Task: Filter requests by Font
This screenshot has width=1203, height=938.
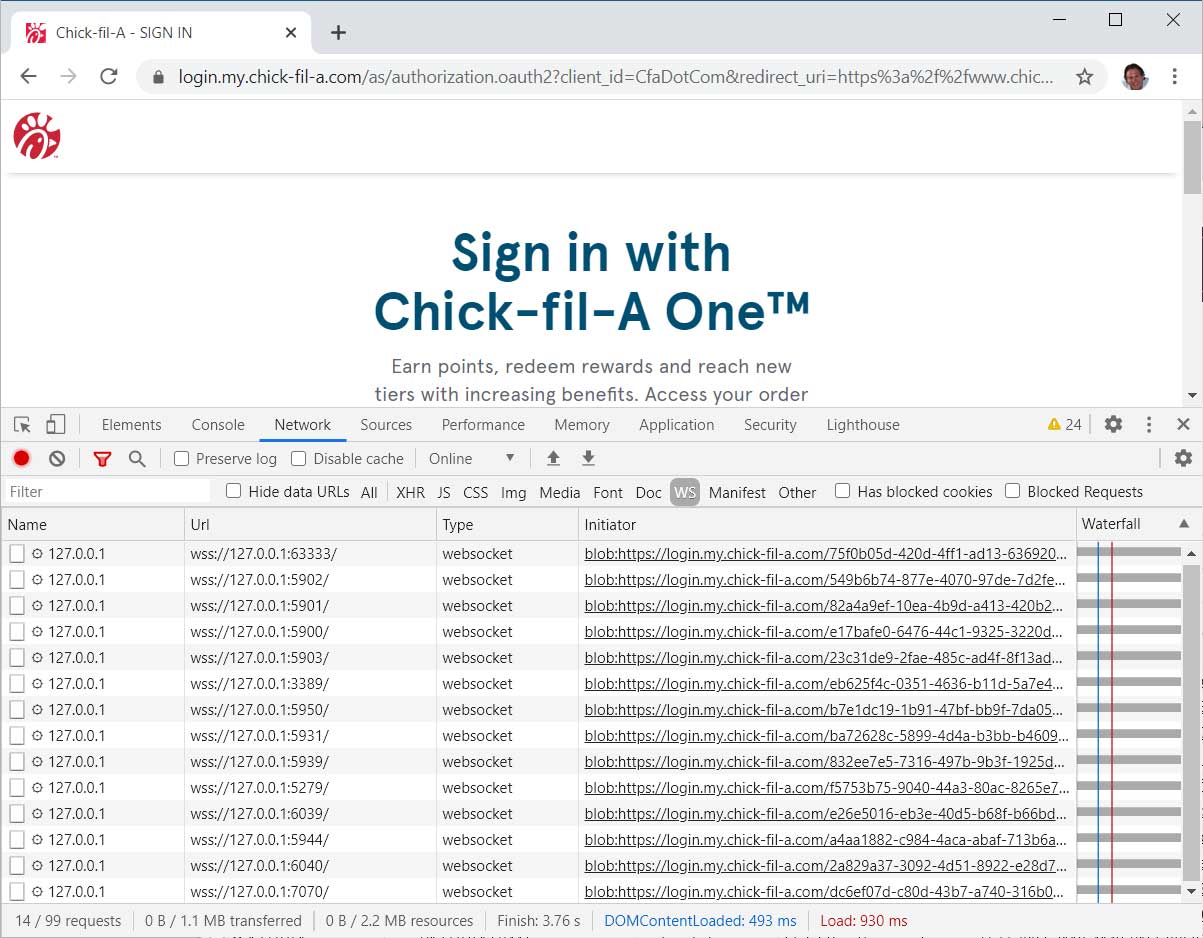Action: point(608,492)
